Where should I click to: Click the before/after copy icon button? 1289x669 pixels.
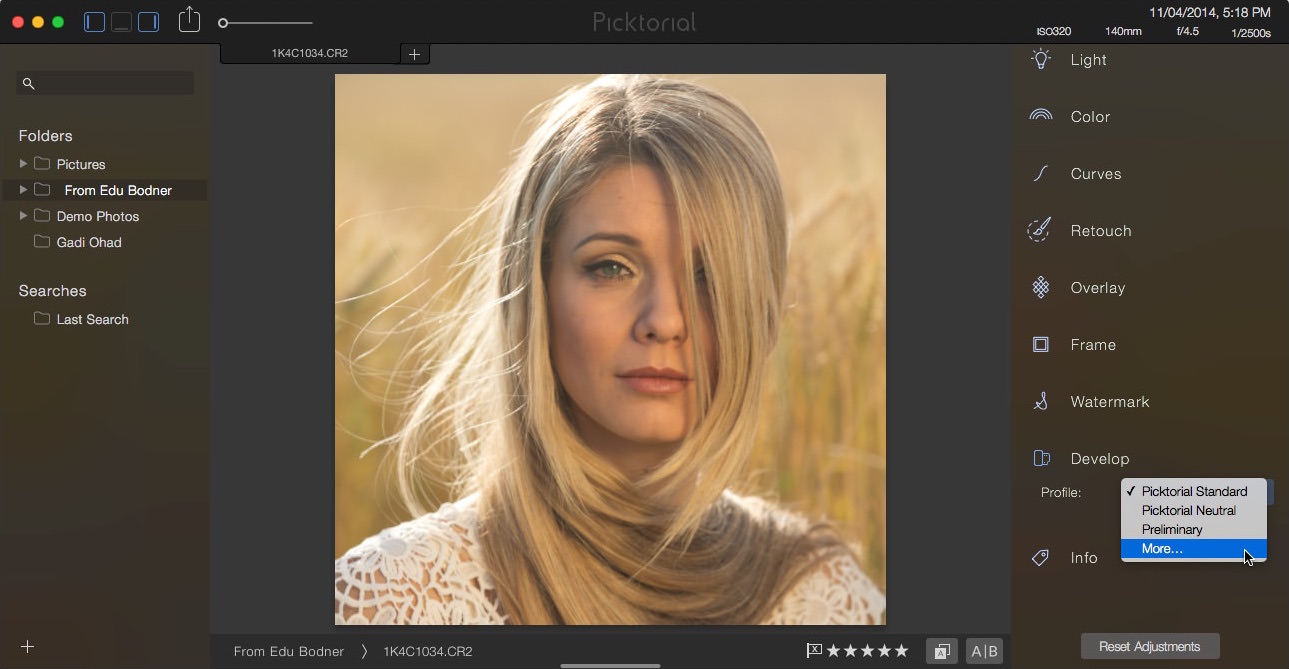(x=942, y=651)
